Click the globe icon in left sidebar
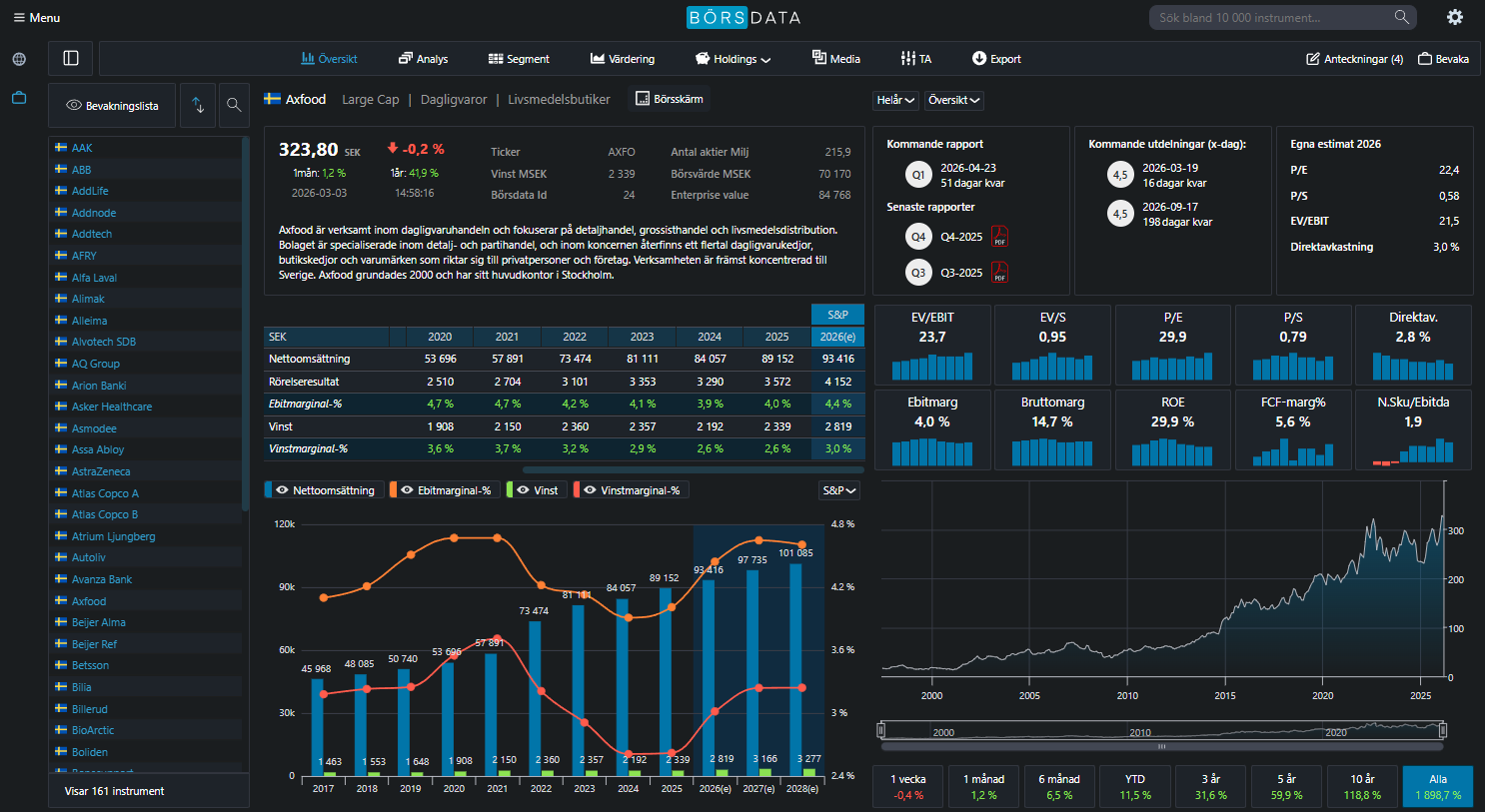Screen dimensions: 1485x812 (x=19, y=59)
